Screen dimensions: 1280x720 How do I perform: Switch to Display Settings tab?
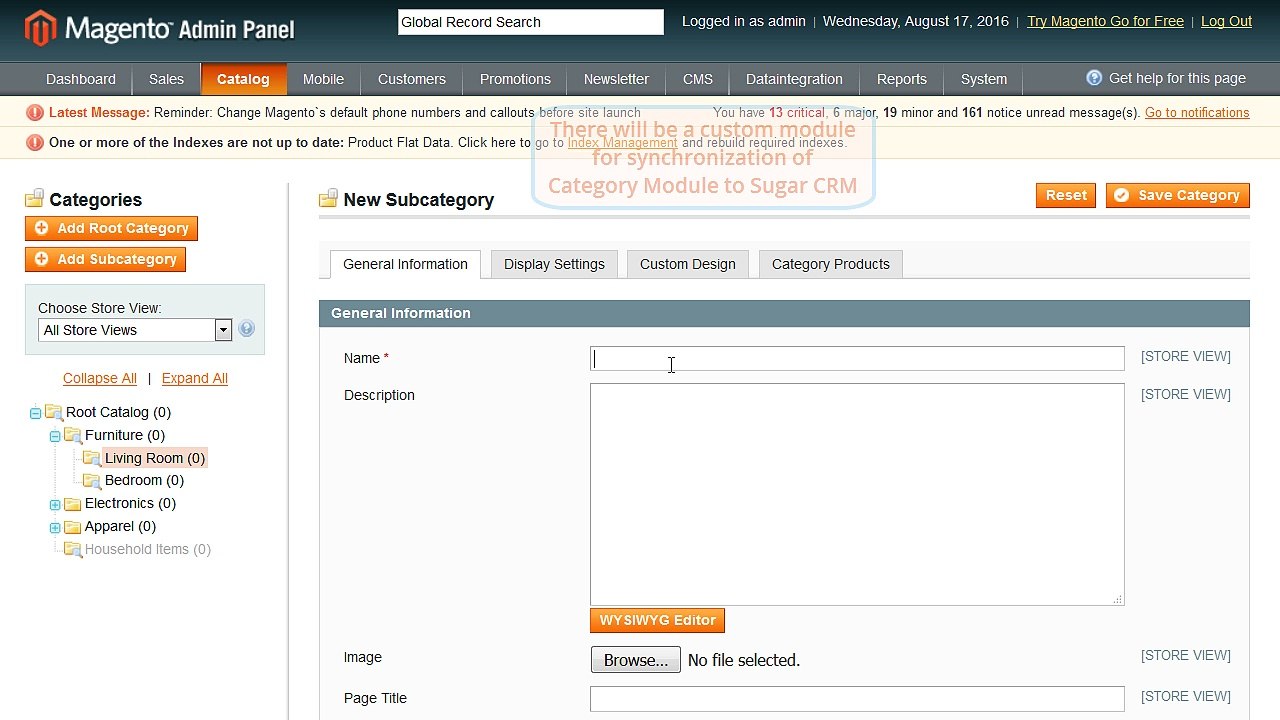(554, 264)
